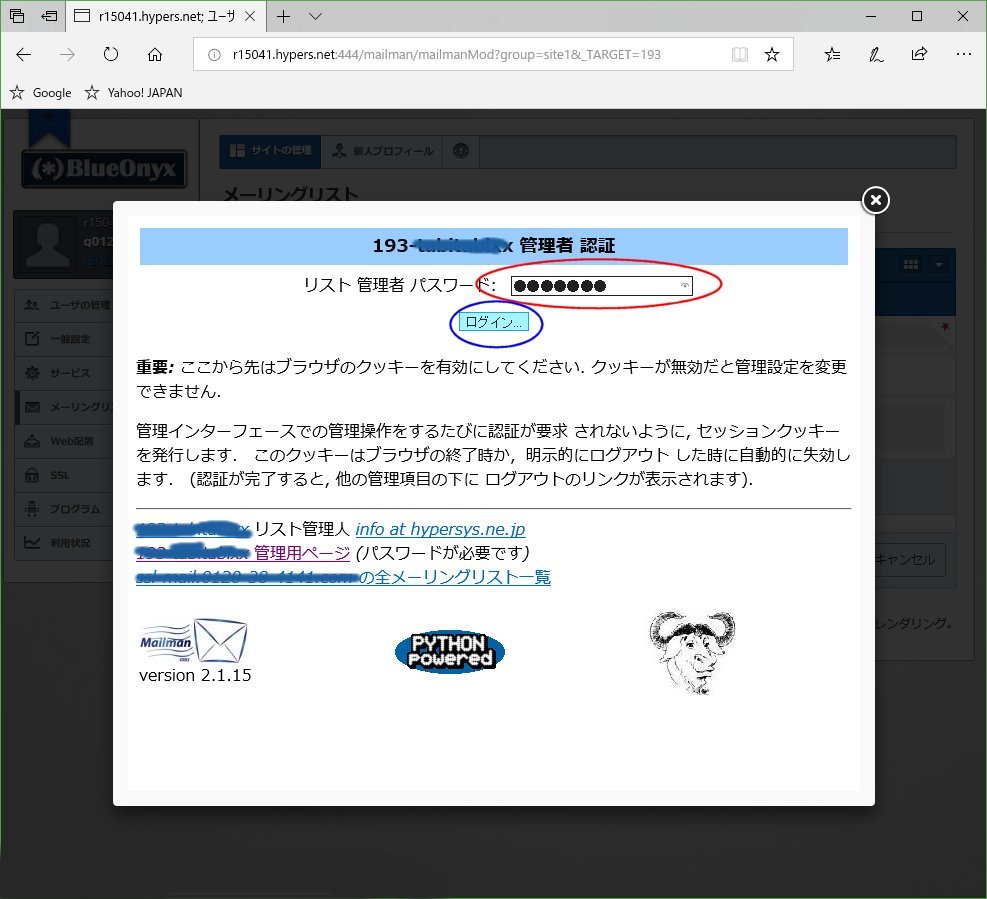Reveal the entered password with the eye icon
The height and width of the screenshot is (899, 987).
[x=683, y=285]
